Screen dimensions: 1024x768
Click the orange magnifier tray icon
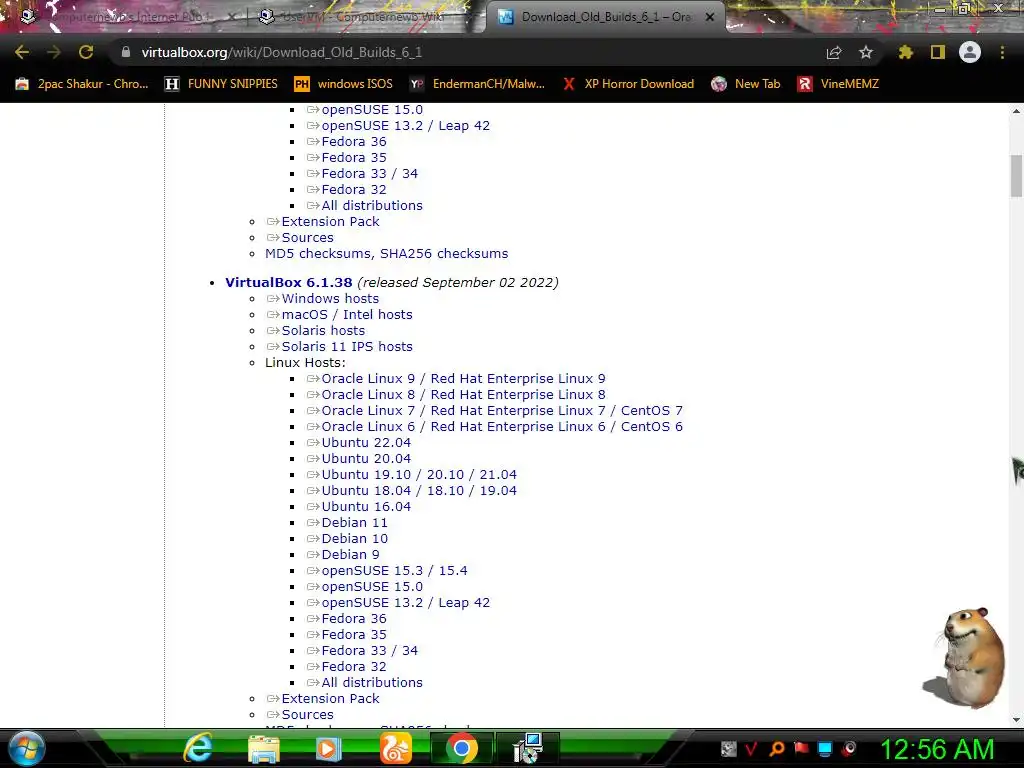(776, 748)
